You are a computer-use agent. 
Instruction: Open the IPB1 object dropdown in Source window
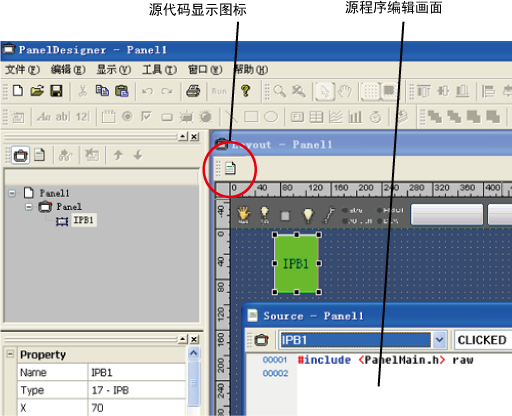pyautogui.click(x=439, y=340)
